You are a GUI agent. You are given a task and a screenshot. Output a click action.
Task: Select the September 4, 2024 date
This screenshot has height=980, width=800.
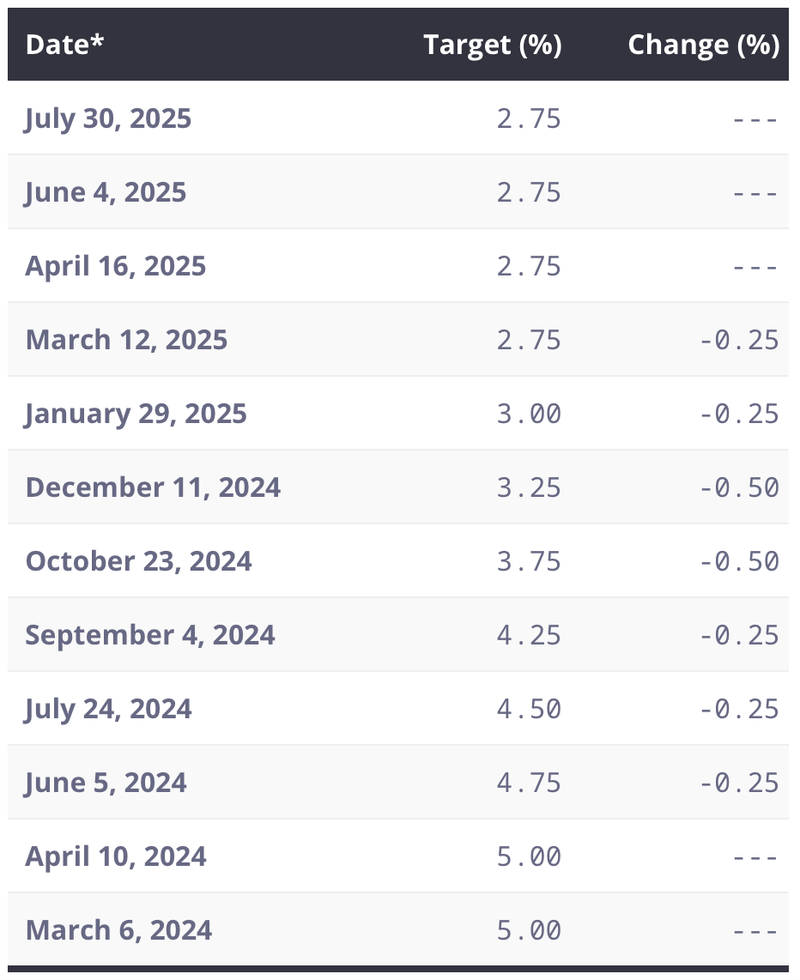click(150, 635)
